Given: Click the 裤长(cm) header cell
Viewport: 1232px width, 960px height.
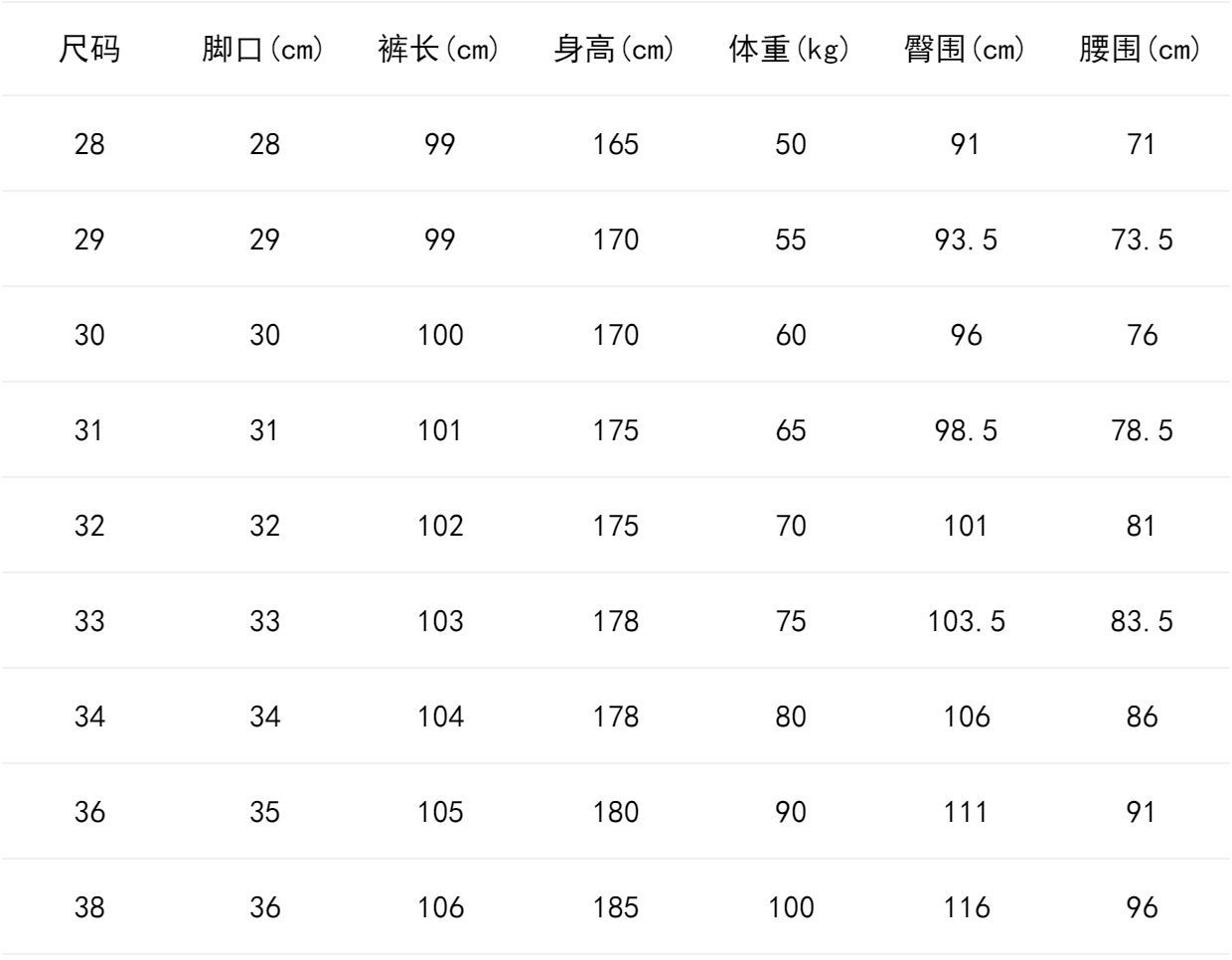Looking at the screenshot, I should [x=439, y=50].
